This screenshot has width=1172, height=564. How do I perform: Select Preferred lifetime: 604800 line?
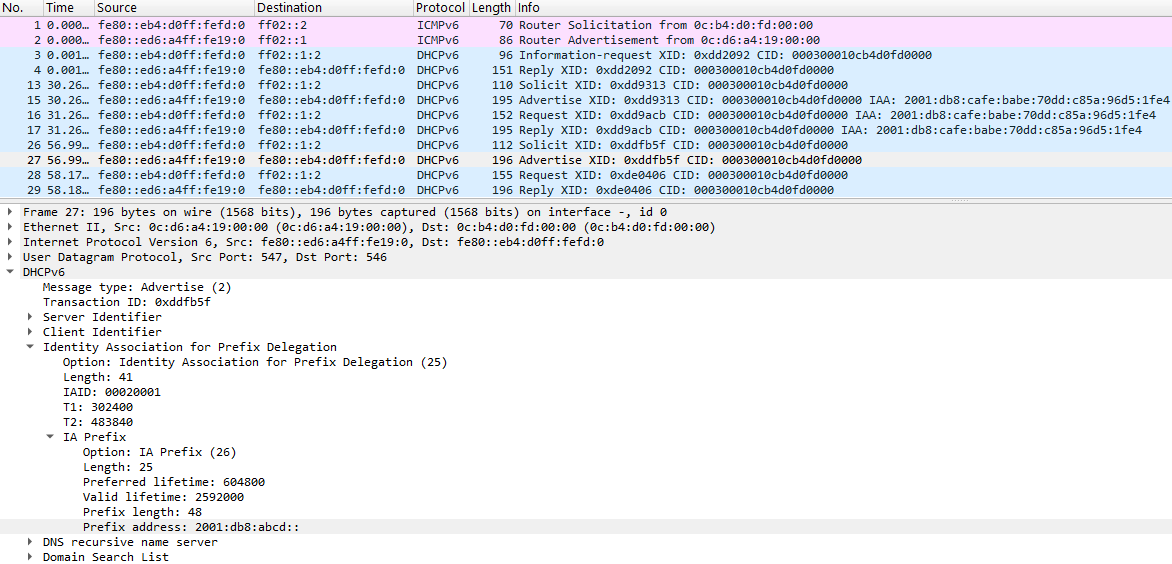tap(174, 482)
